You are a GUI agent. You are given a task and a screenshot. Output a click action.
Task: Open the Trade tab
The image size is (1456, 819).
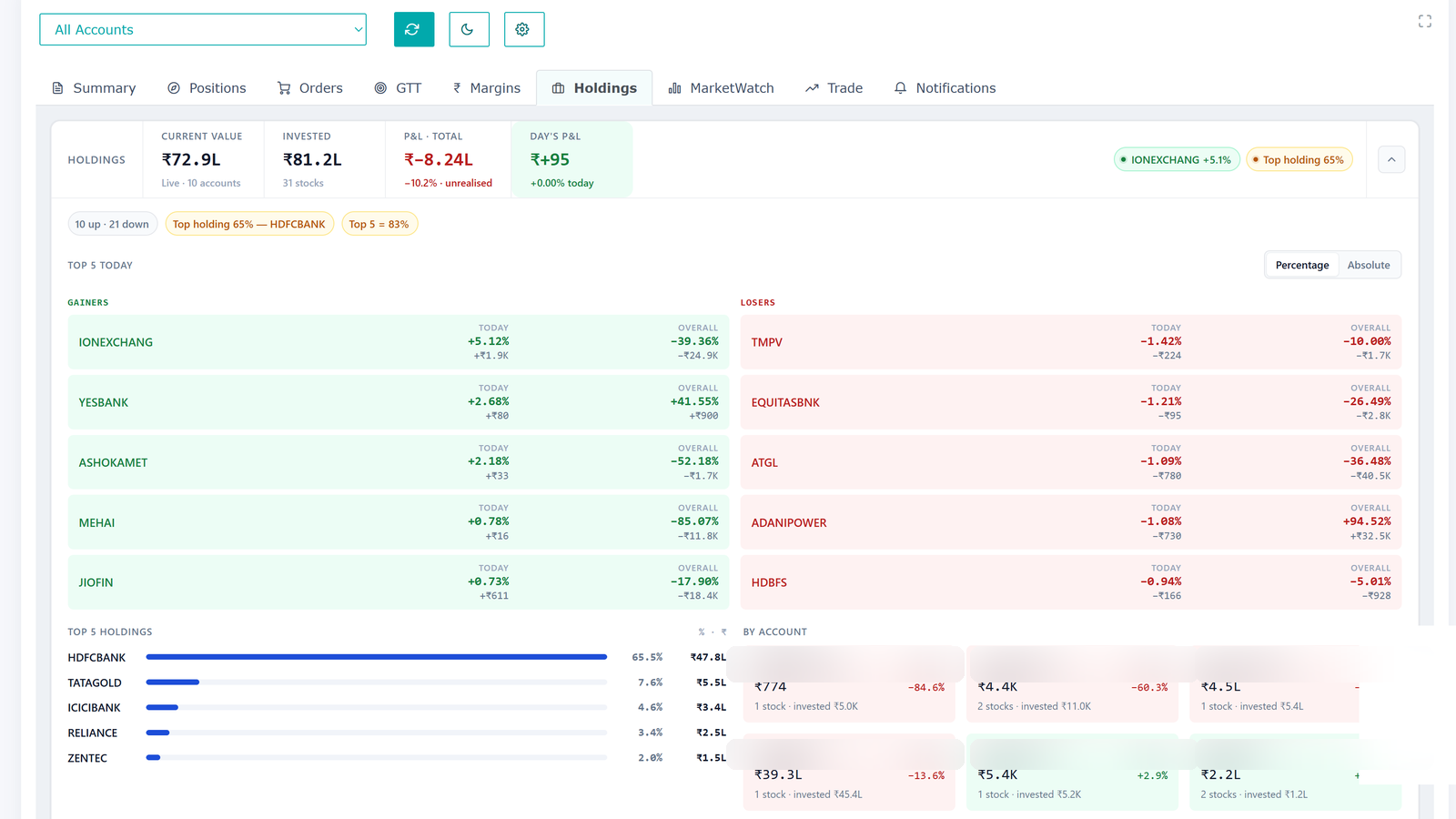(x=834, y=88)
